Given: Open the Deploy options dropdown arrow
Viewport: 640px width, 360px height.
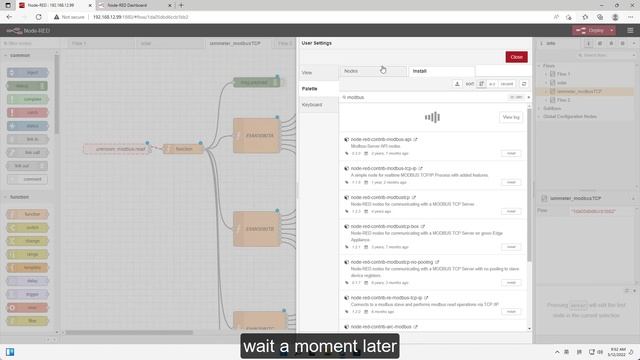Looking at the screenshot, I should (612, 31).
